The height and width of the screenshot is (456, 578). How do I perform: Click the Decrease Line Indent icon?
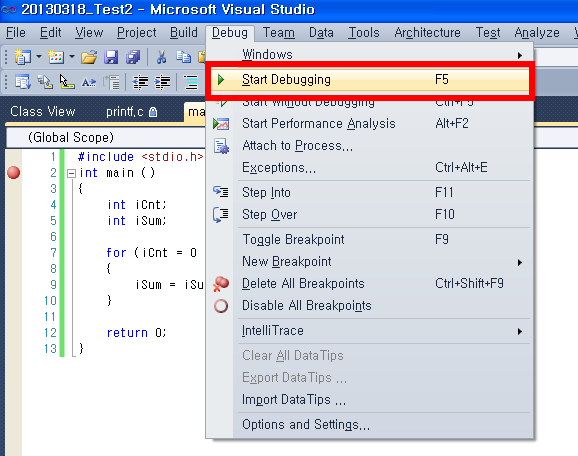tap(140, 82)
